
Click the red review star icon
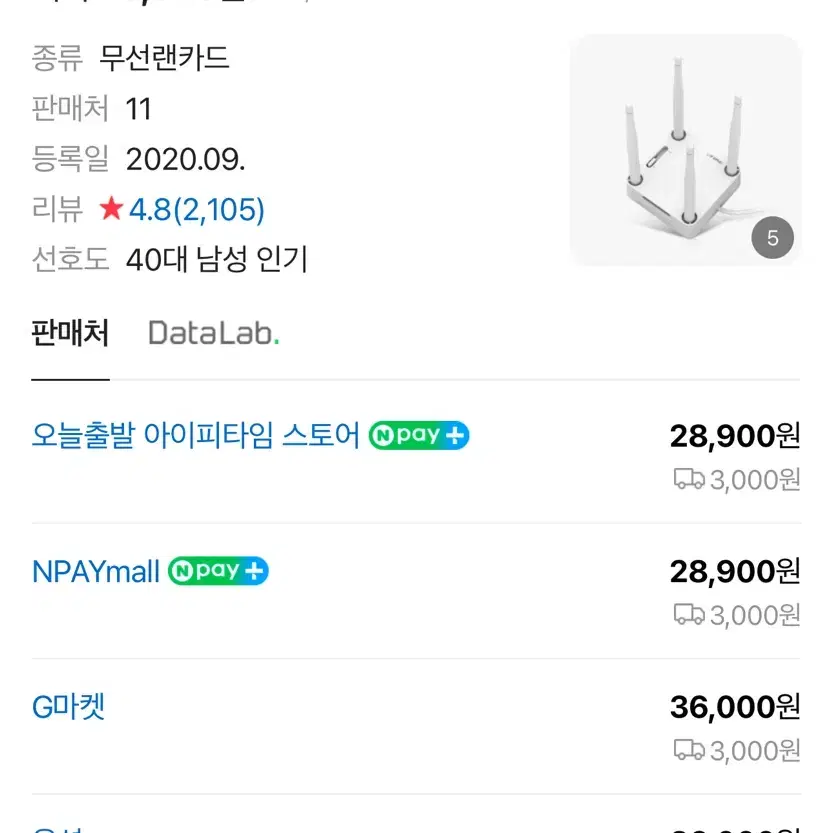click(x=111, y=208)
